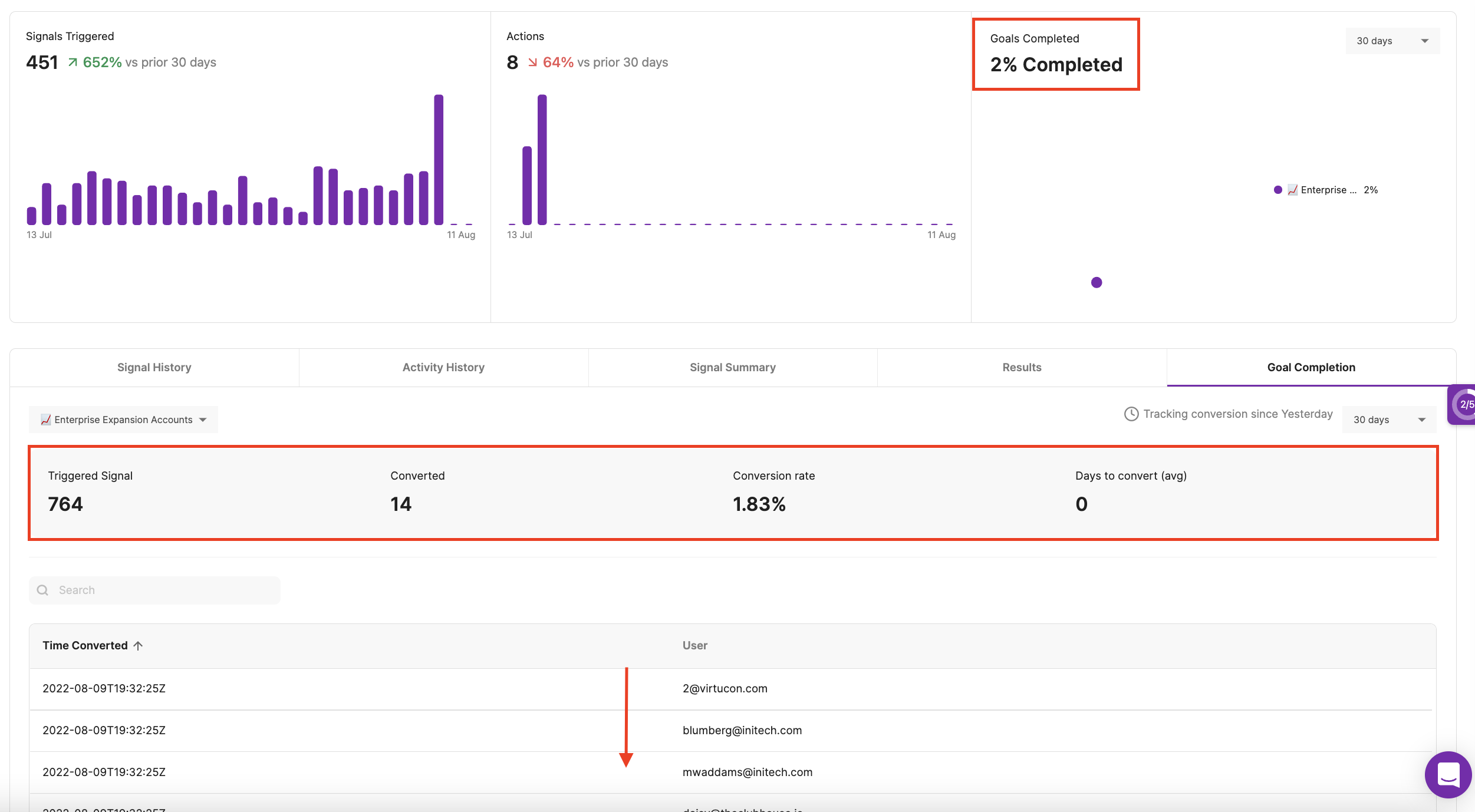Open the Goal Completion 30 days dropdown

coord(1388,420)
